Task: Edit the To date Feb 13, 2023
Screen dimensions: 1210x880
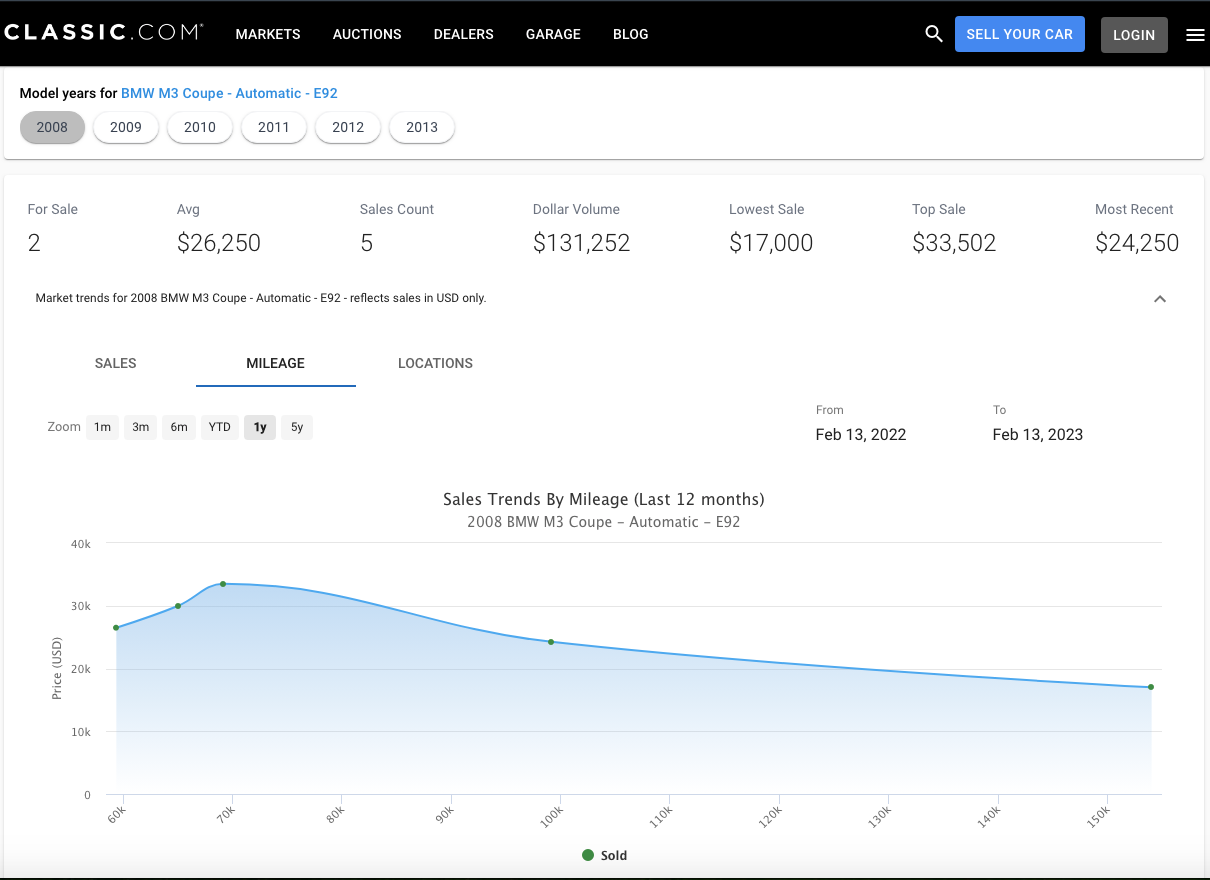Action: pos(1038,435)
